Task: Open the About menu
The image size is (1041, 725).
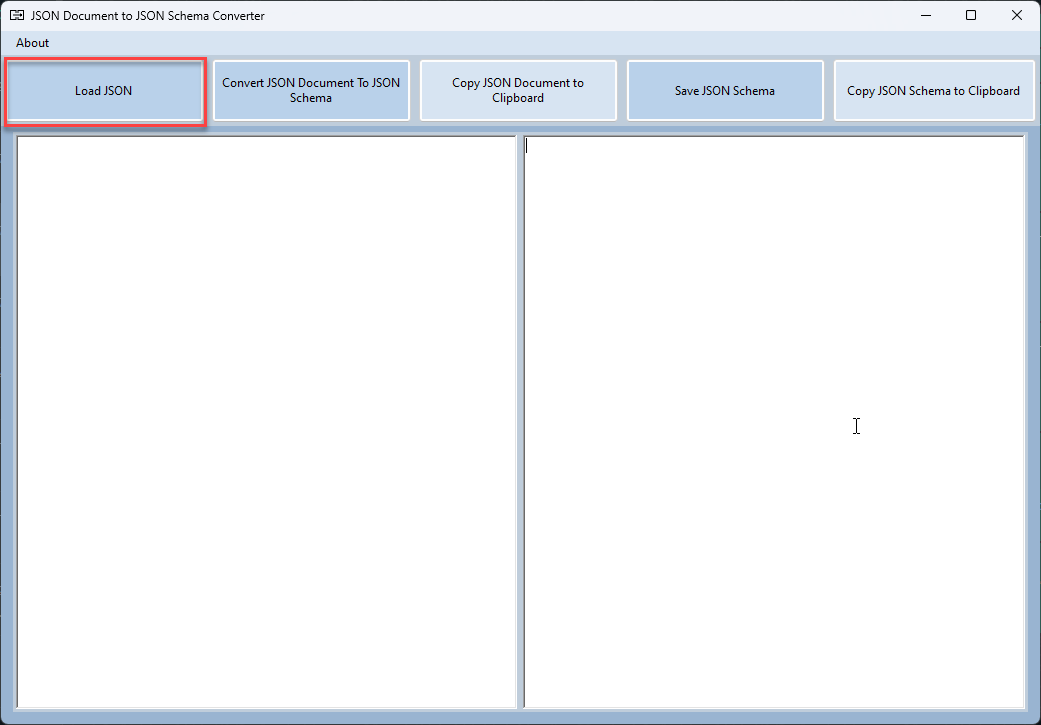Action: (33, 43)
